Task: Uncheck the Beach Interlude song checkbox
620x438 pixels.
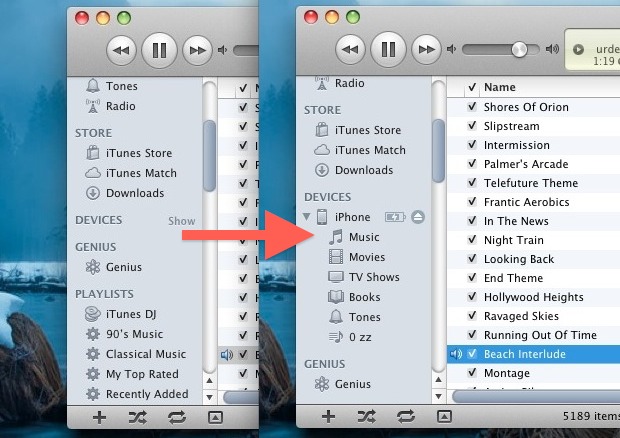Action: pyautogui.click(x=472, y=354)
